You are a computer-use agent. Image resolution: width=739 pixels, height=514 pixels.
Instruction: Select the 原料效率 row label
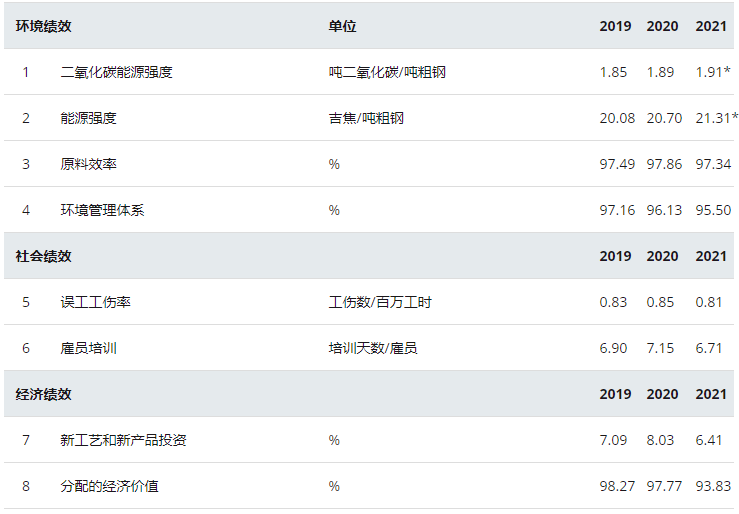pos(88,164)
